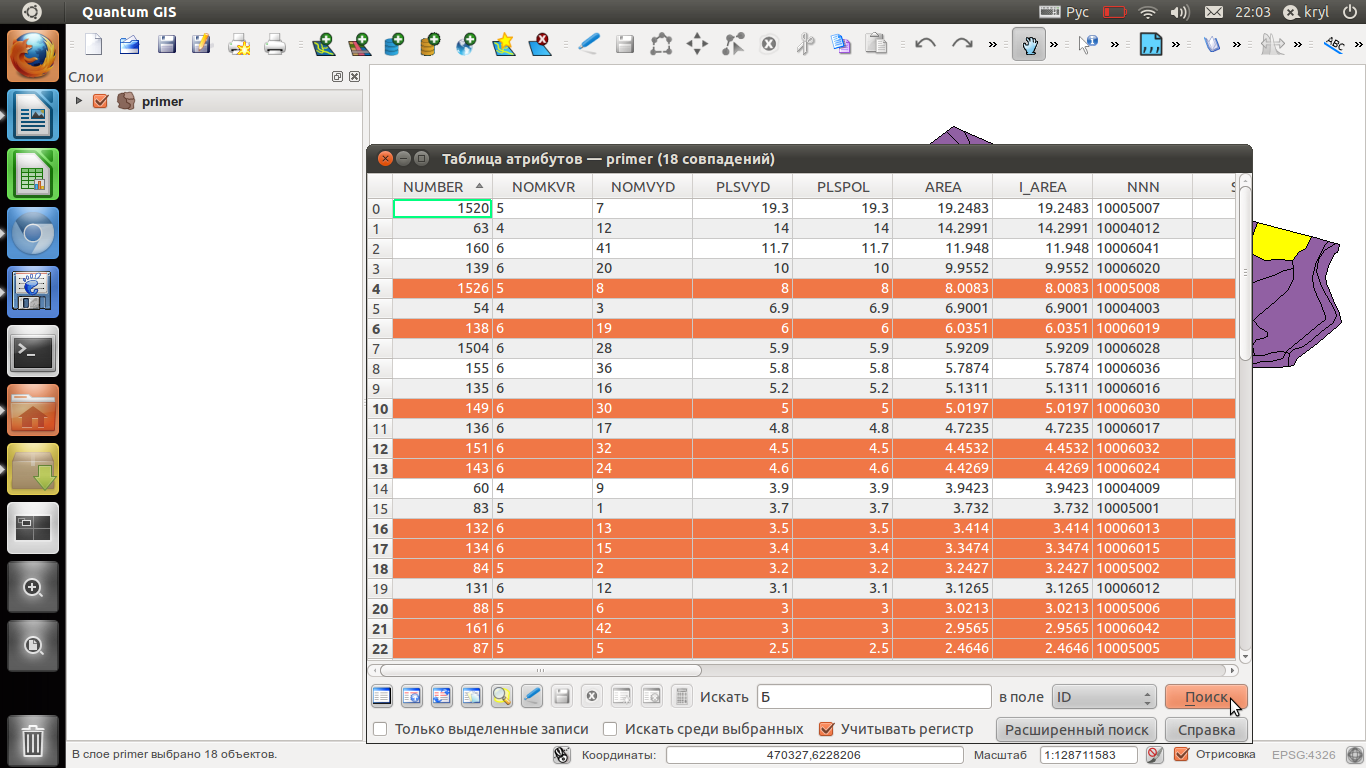Click the 'Справка' help button

(x=1206, y=730)
